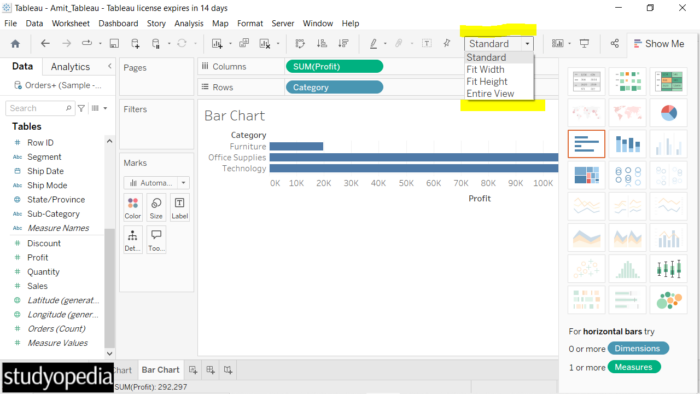Create a new worksheet from the toolbar
Viewport: 700px width, 394px height.
pyautogui.click(x=217, y=43)
